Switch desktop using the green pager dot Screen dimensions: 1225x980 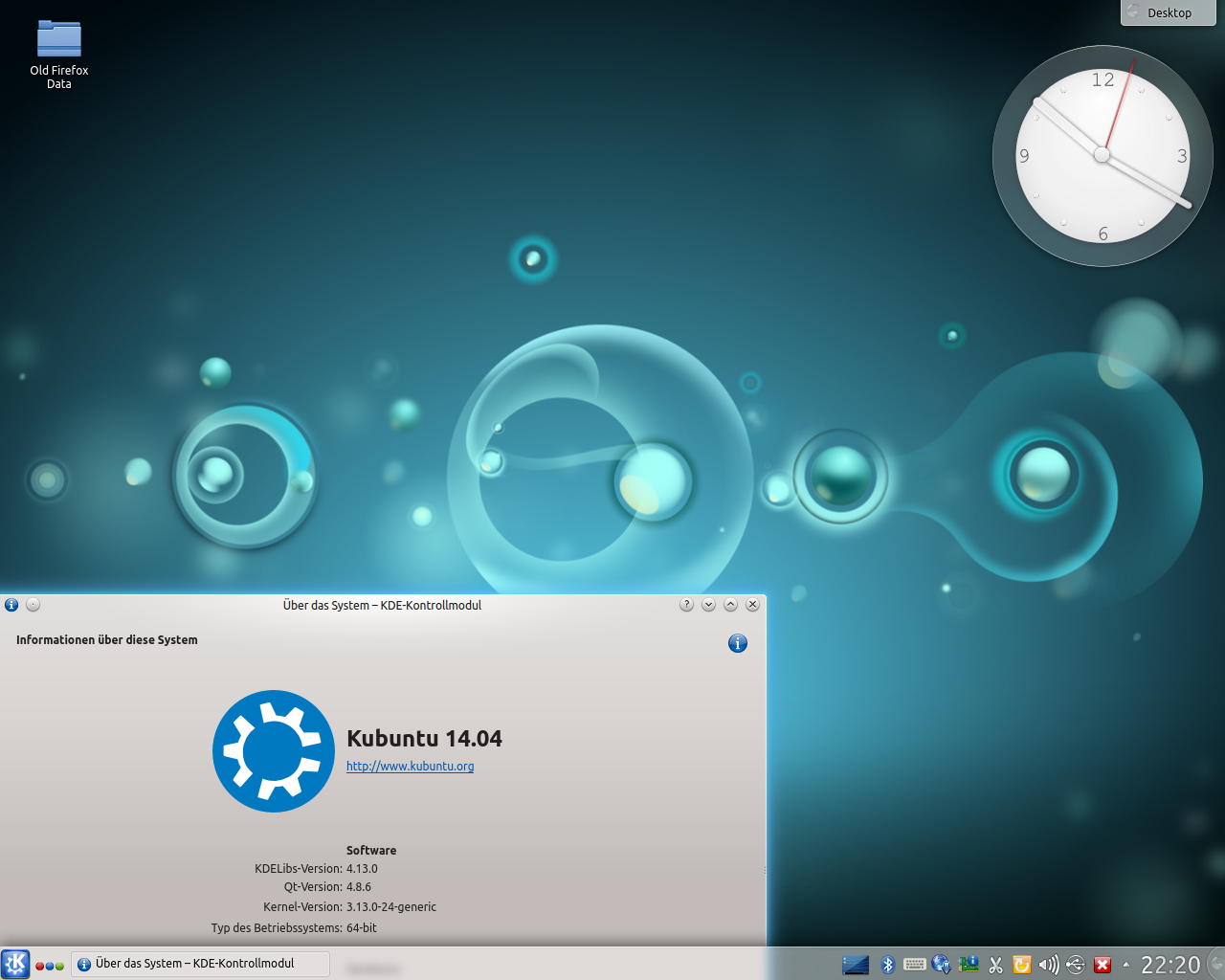tap(58, 965)
